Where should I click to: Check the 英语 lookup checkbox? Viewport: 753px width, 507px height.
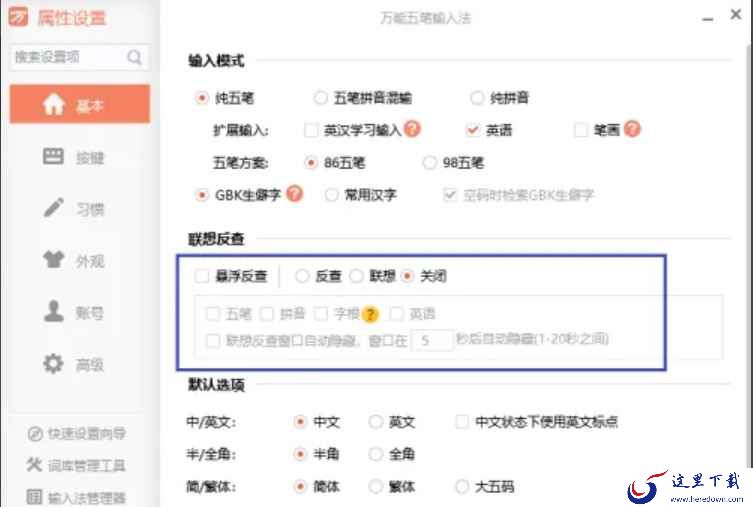click(396, 314)
